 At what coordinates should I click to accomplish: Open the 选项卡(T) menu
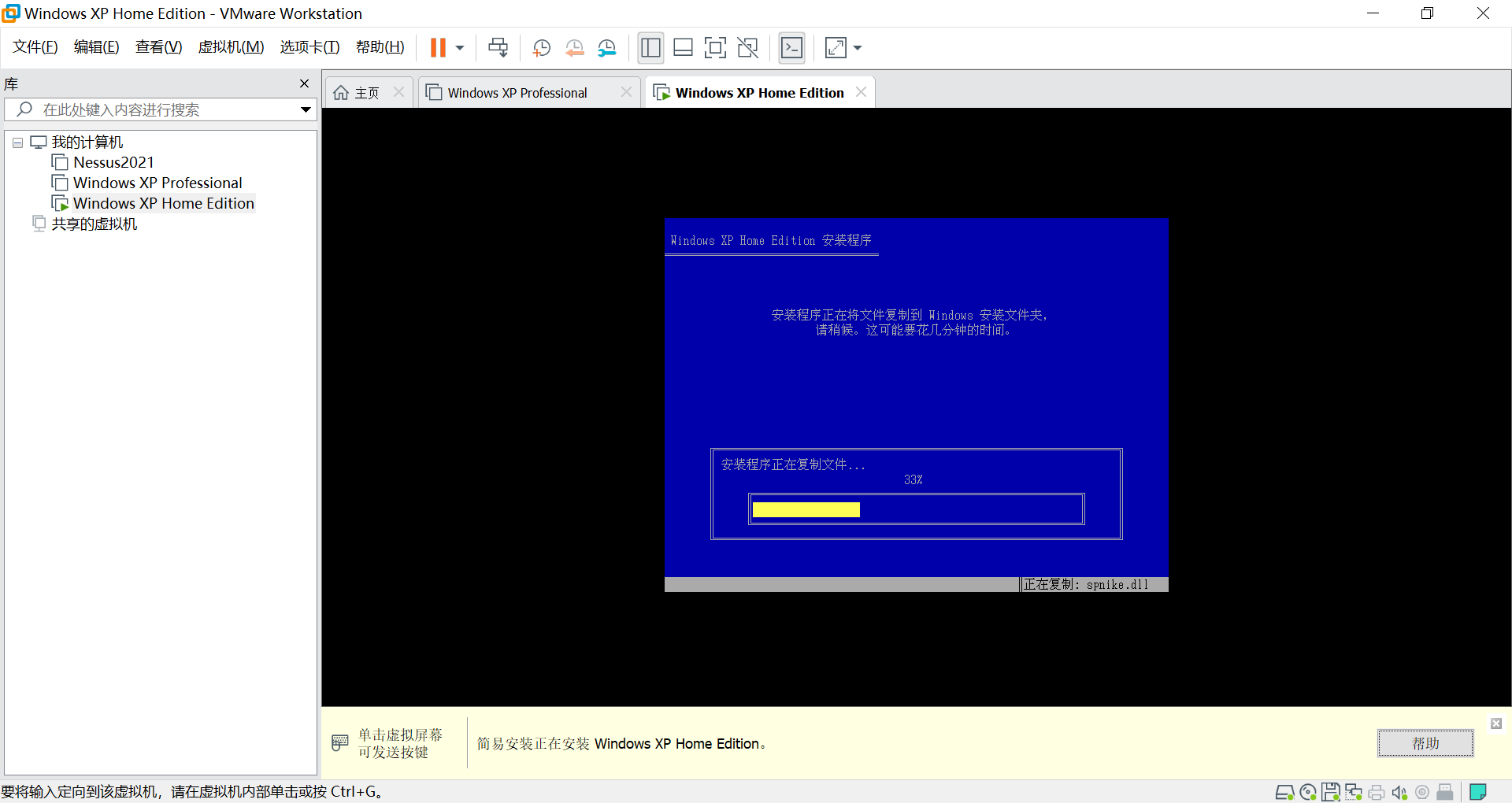[309, 47]
